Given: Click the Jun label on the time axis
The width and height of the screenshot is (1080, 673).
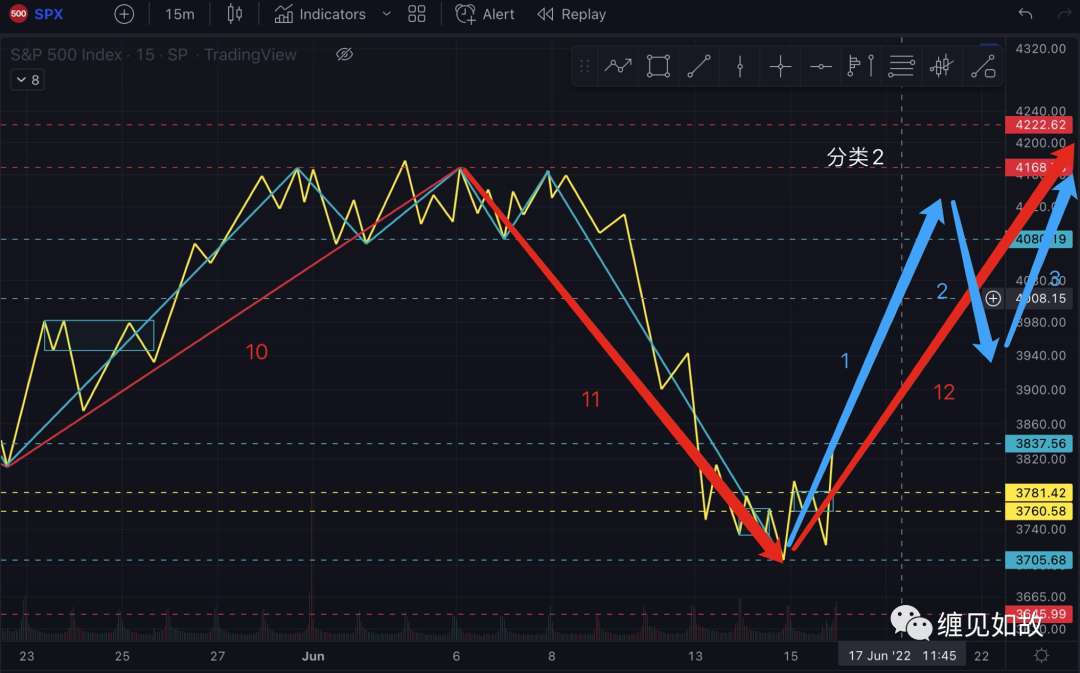Looking at the screenshot, I should click(313, 656).
